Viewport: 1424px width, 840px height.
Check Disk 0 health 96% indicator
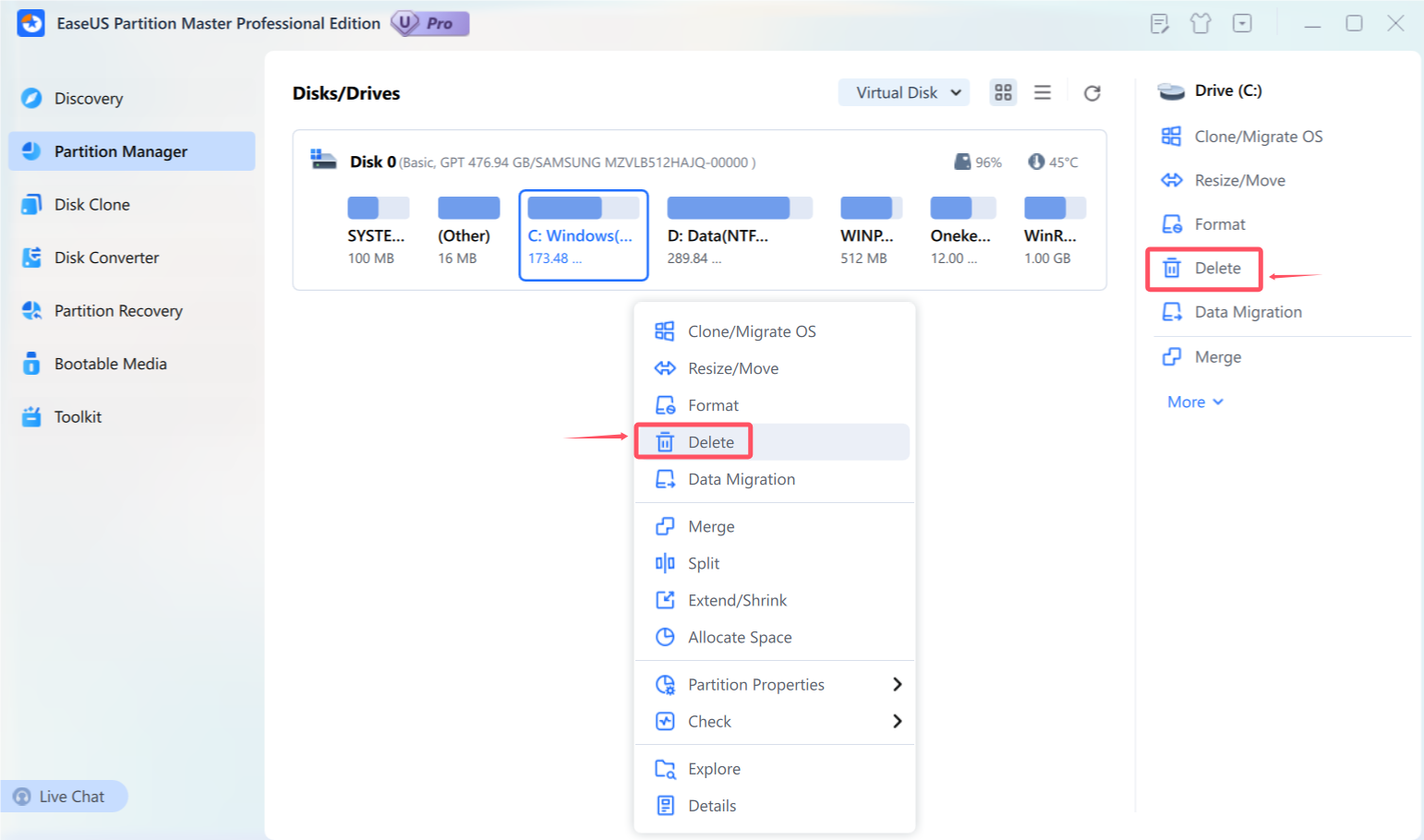[x=978, y=162]
